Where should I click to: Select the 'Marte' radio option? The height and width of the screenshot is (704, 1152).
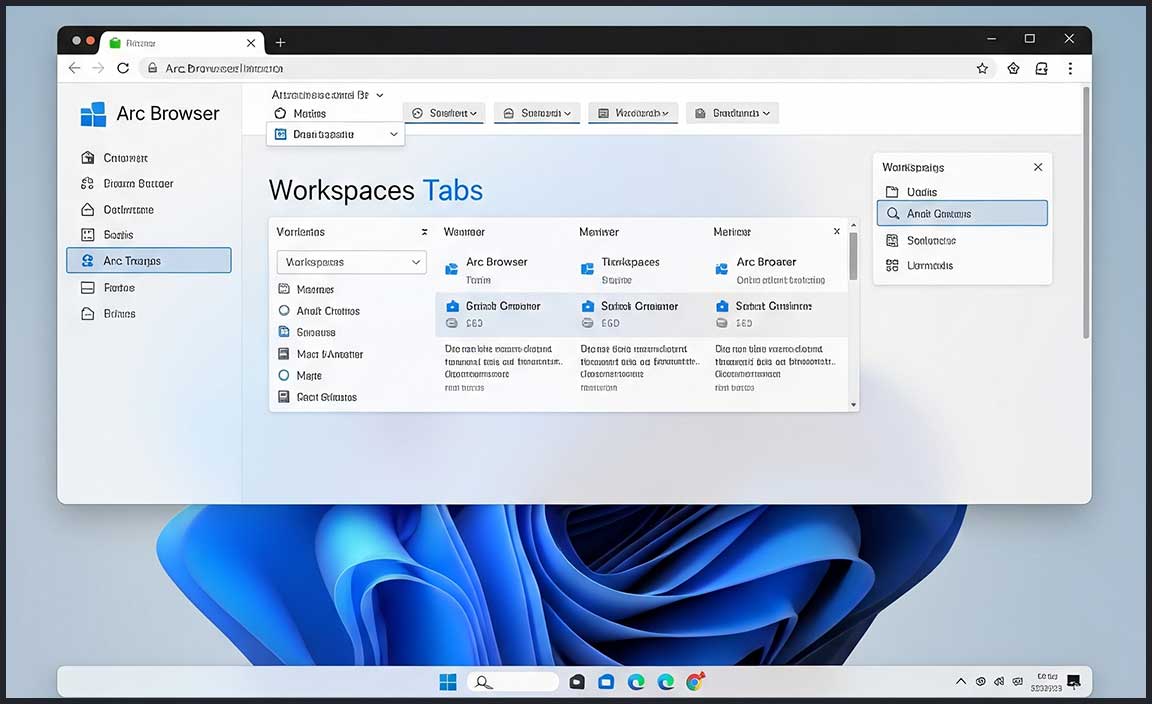tap(284, 375)
